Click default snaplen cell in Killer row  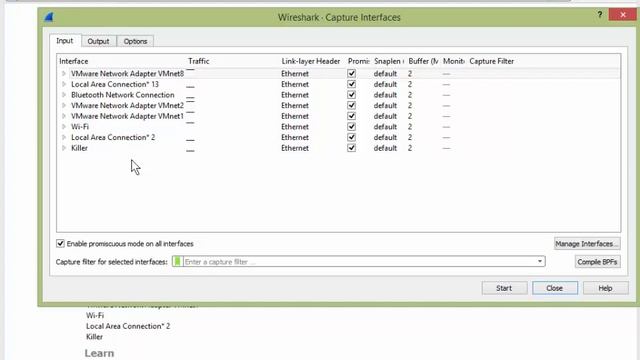tap(385, 148)
